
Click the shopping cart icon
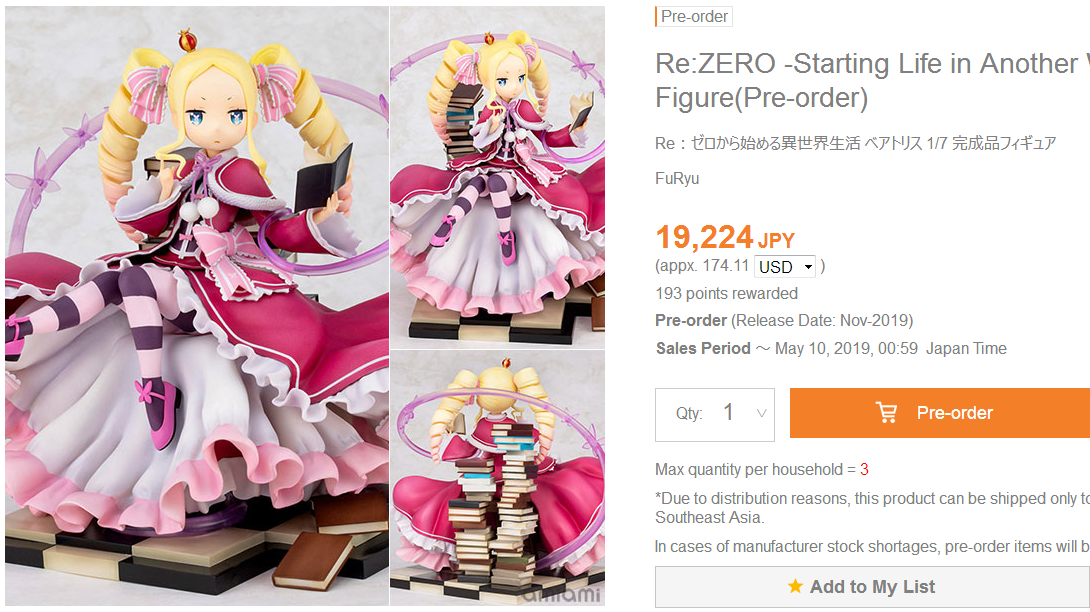pyautogui.click(x=886, y=413)
